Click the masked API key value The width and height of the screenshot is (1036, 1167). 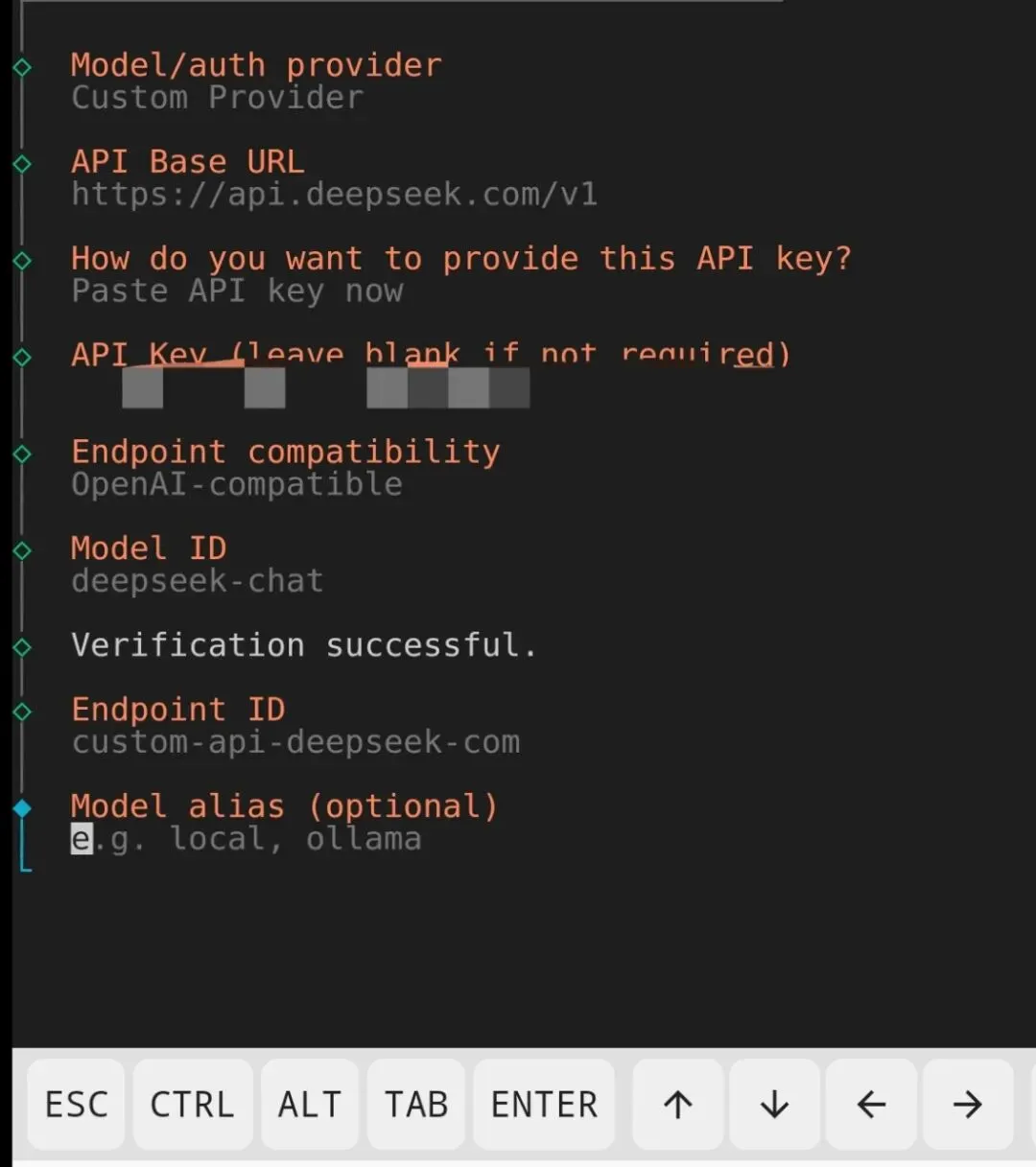[x=326, y=388]
